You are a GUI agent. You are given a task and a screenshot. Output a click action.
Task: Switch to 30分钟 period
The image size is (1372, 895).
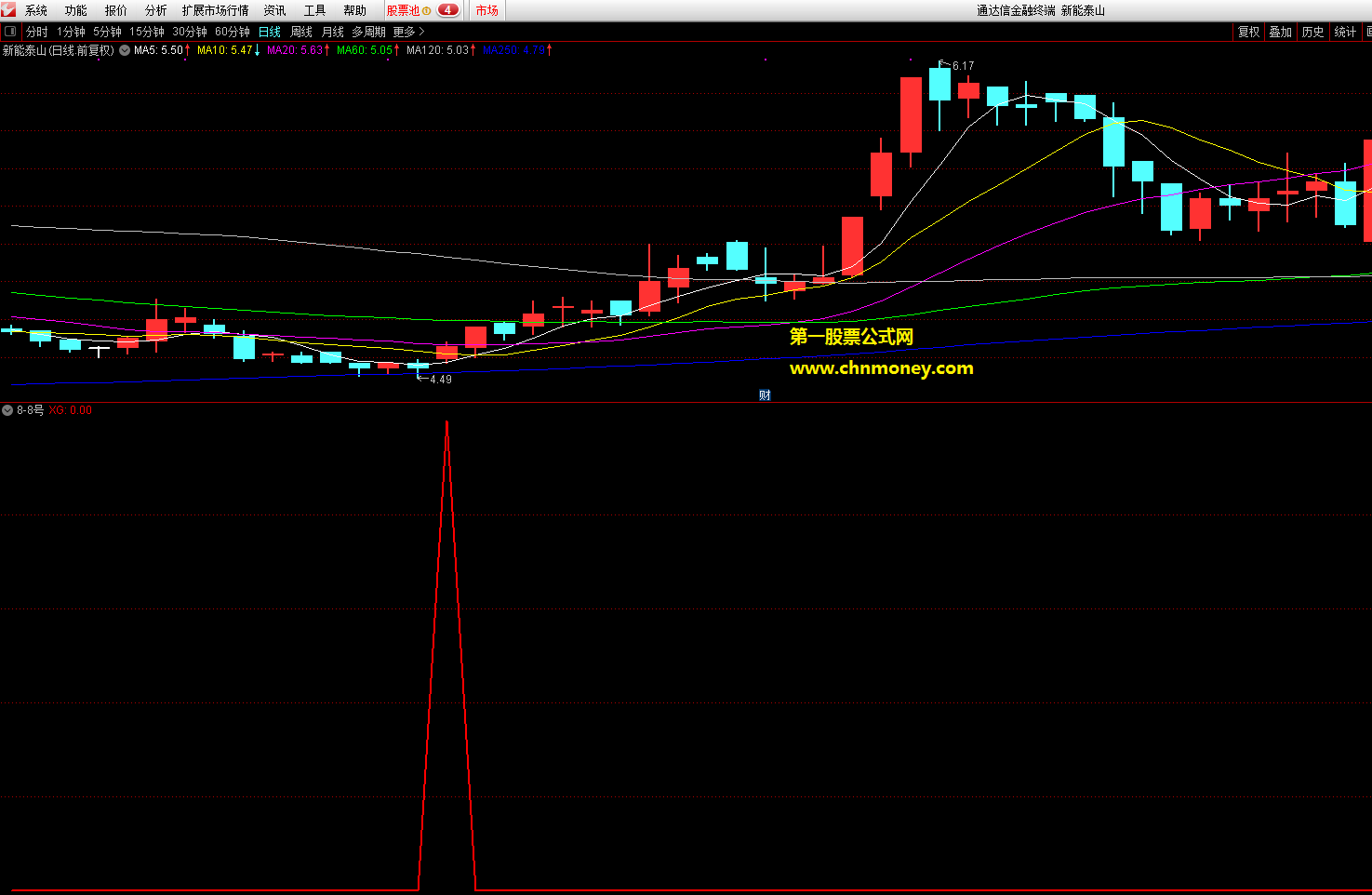[x=190, y=32]
